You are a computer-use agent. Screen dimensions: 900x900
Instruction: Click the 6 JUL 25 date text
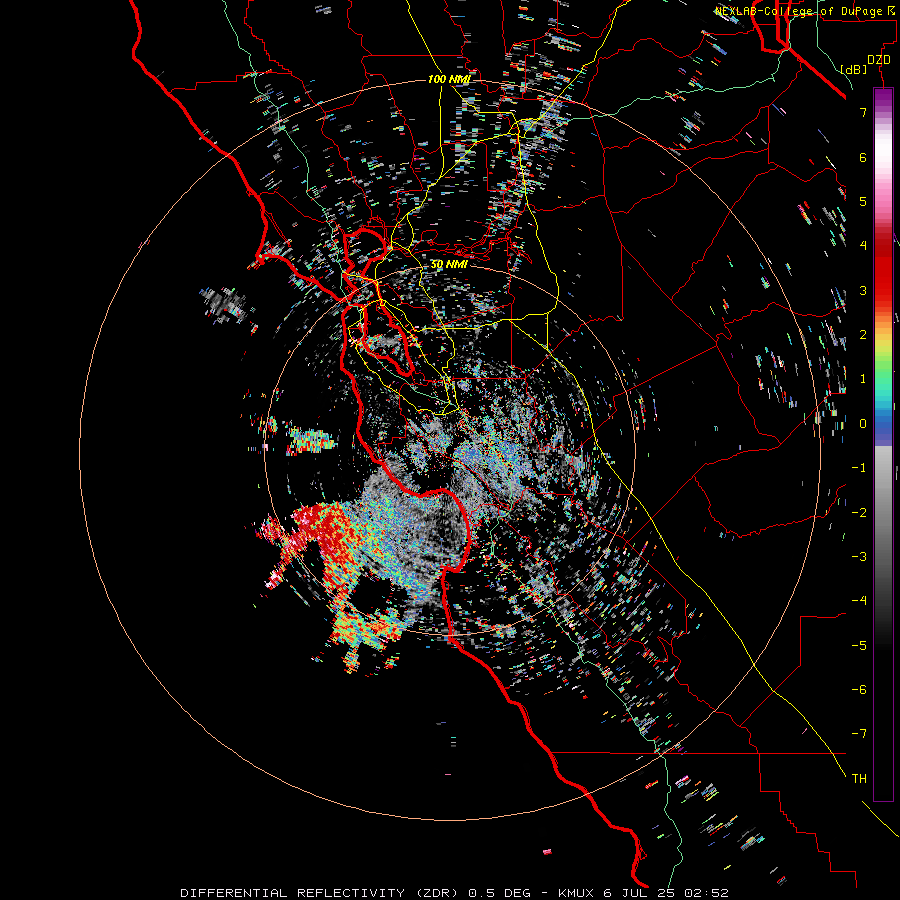[638, 893]
